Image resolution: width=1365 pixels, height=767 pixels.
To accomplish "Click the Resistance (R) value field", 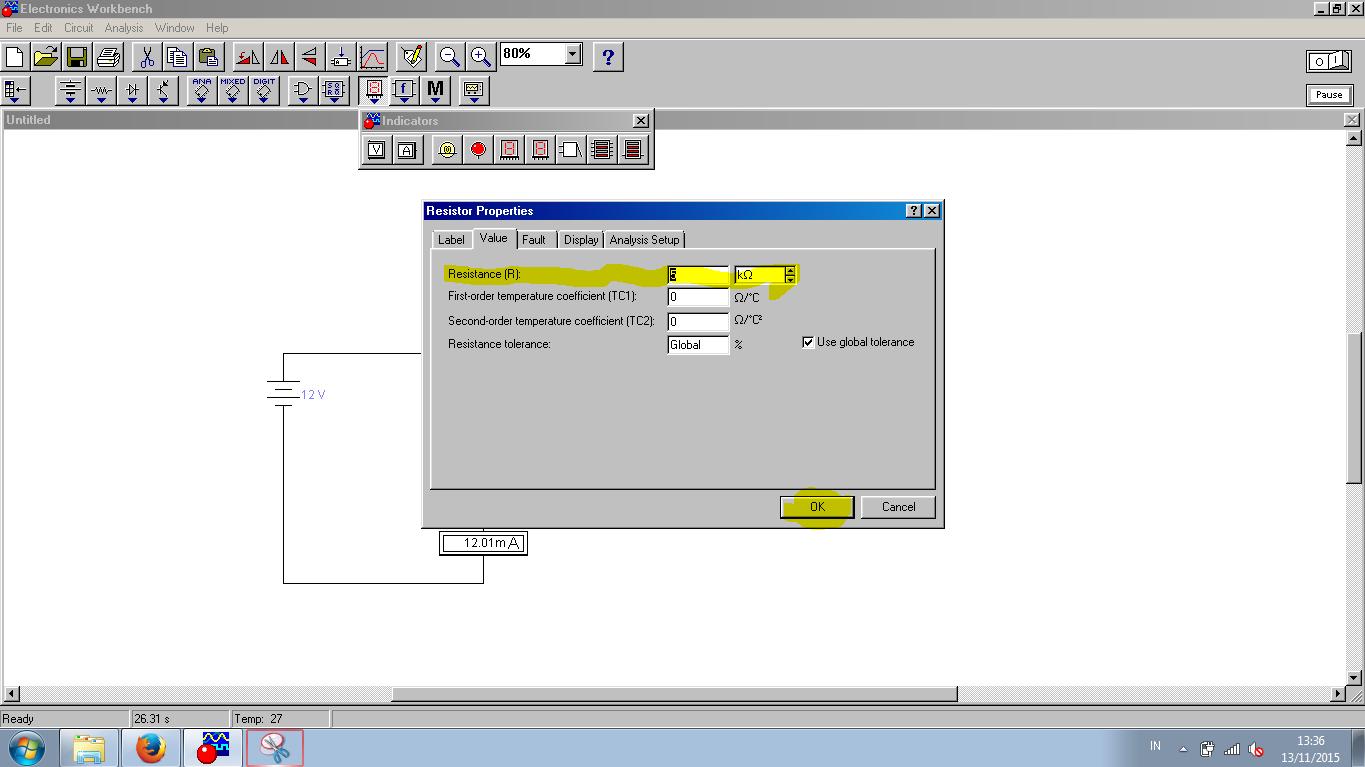I will point(698,274).
